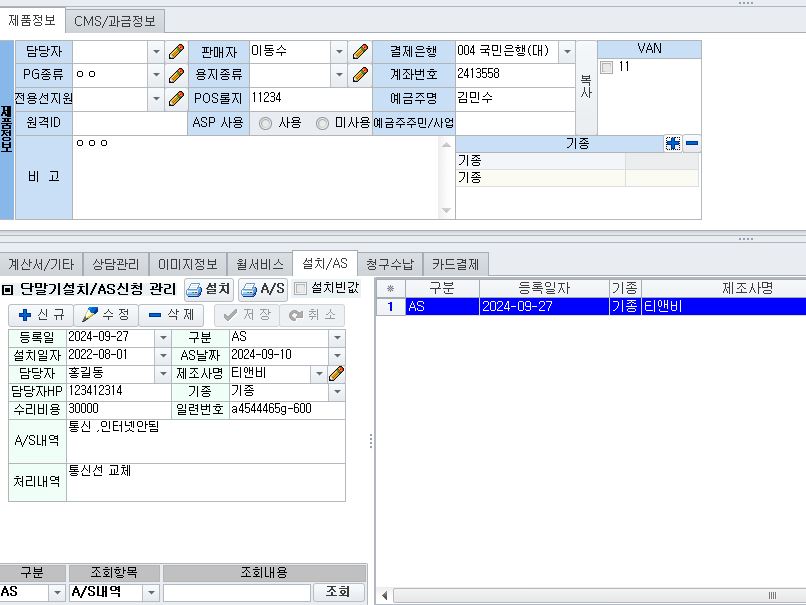
Task: Select the ASP 사용 radio button
Action: coord(266,124)
